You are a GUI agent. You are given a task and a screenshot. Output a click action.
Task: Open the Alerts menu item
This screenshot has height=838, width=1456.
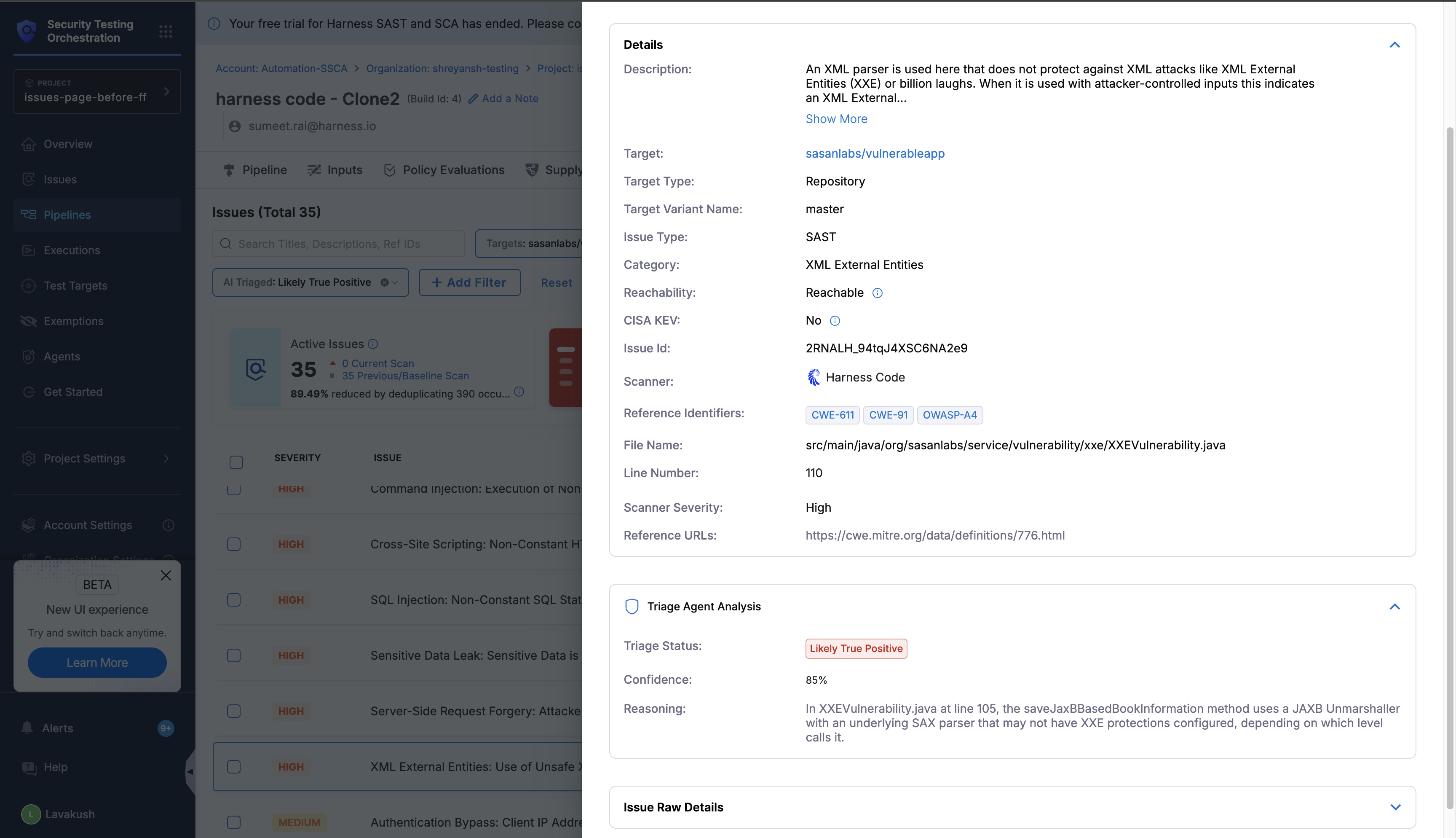click(x=97, y=728)
